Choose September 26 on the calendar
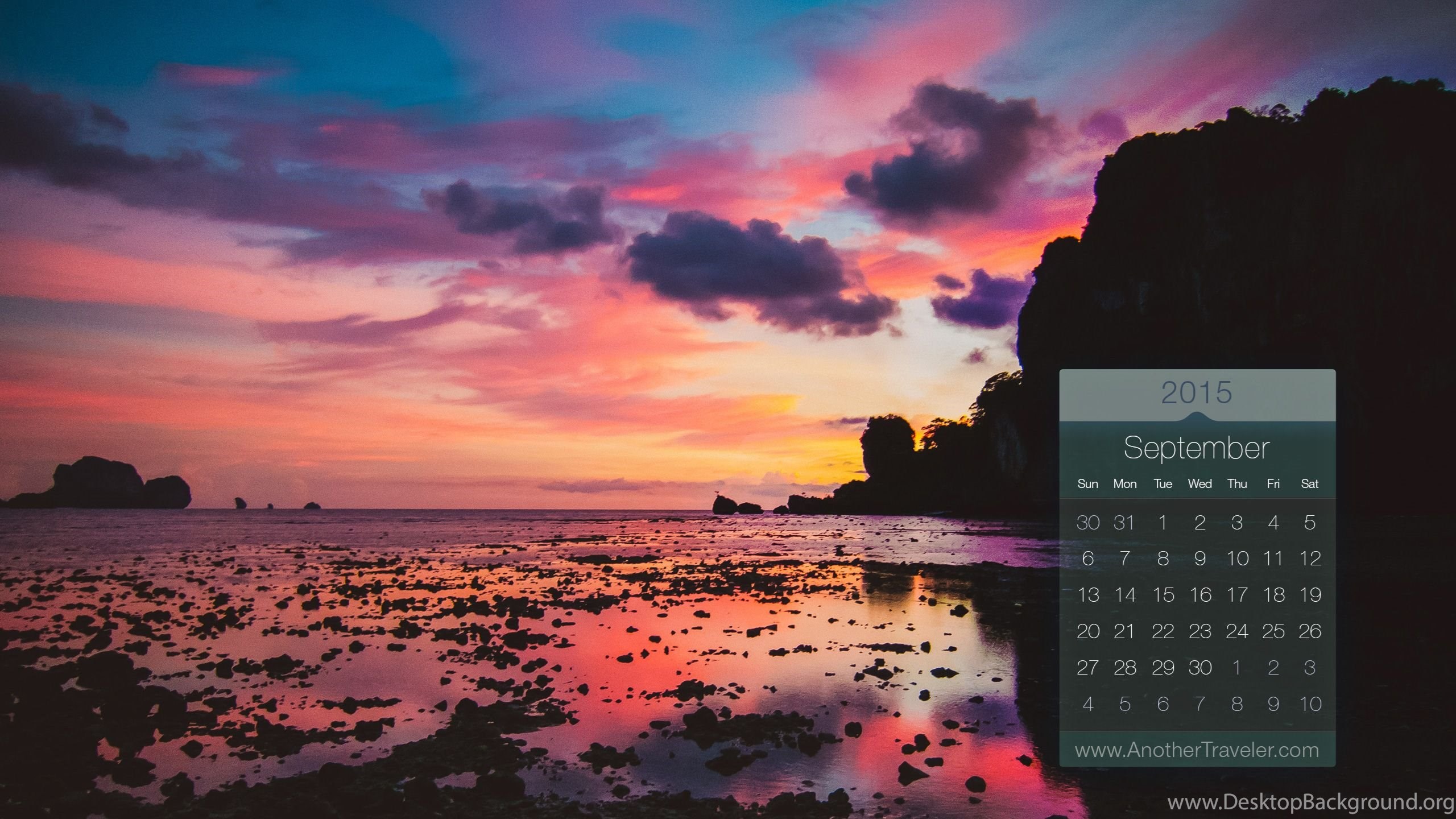 click(1310, 631)
